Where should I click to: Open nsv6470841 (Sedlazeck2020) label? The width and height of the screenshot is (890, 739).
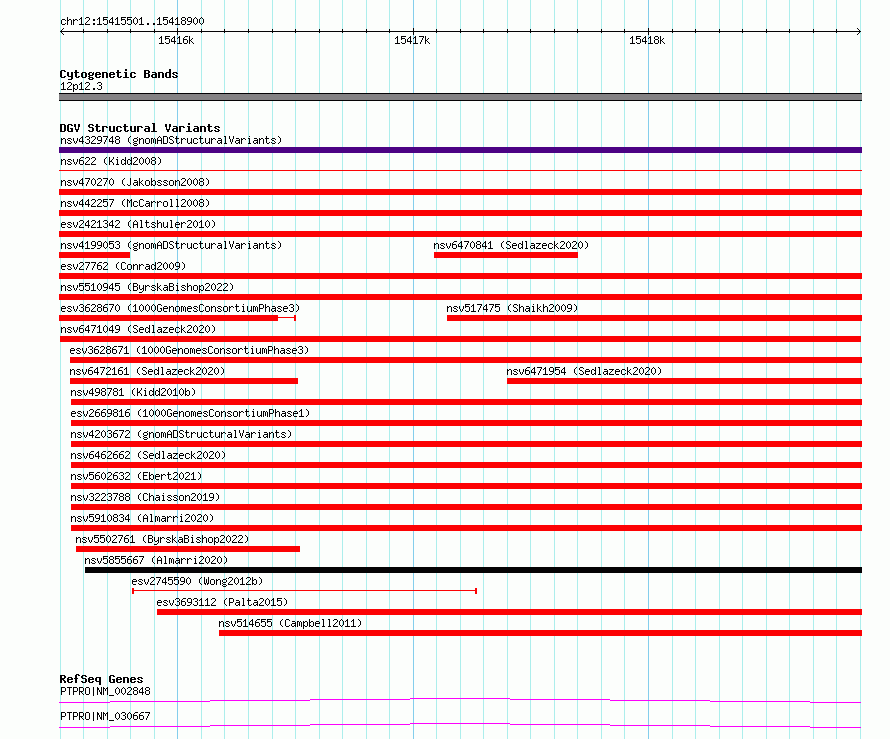511,245
